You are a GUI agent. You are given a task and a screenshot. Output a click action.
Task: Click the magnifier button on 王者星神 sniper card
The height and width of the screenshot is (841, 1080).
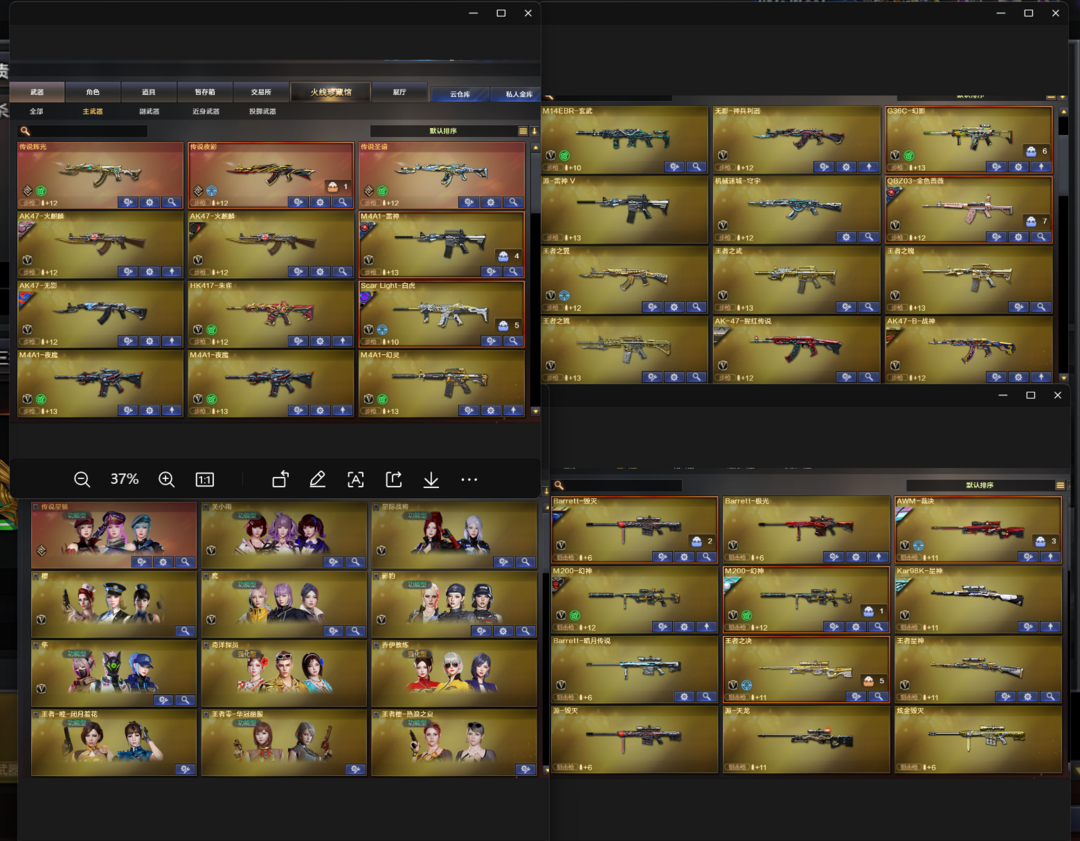coord(1050,696)
